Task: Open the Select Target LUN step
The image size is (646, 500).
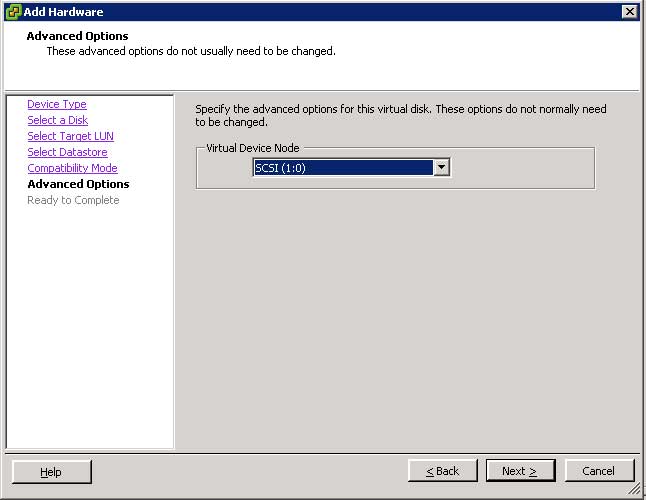Action: [70, 136]
